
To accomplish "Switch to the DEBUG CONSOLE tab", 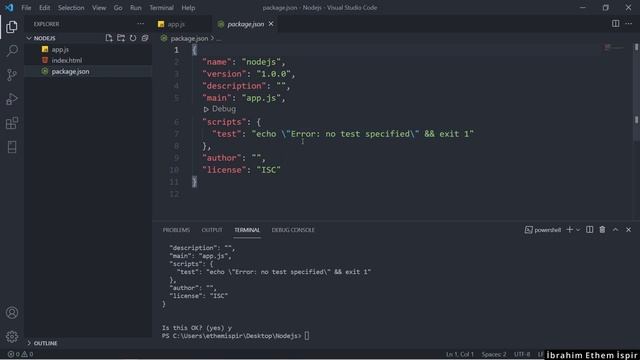I will (293, 230).
